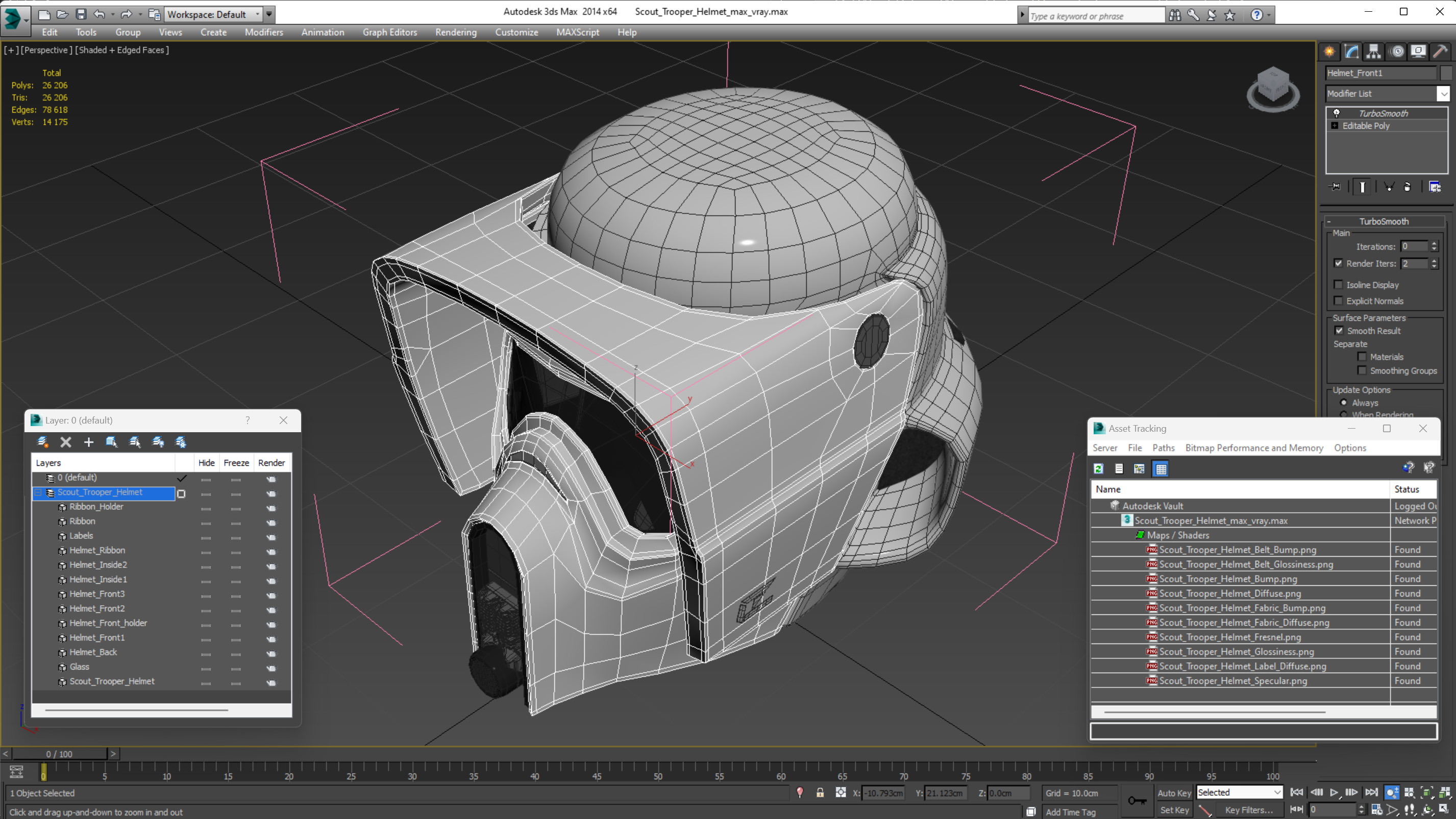Click the Open File icon
This screenshot has height=819, width=1456.
[x=62, y=14]
